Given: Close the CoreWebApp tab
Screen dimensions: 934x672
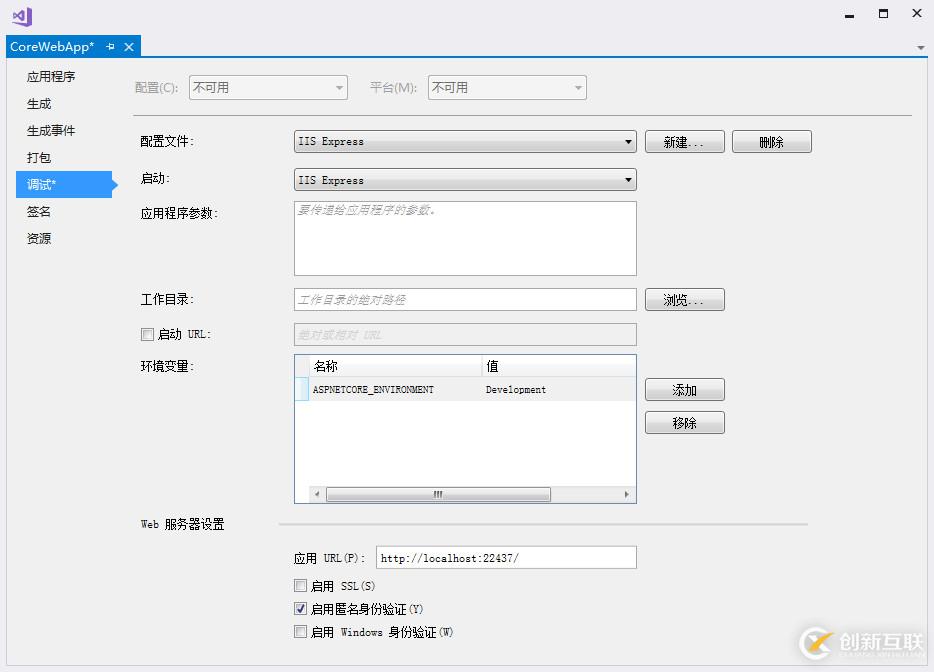Looking at the screenshot, I should 127,46.
